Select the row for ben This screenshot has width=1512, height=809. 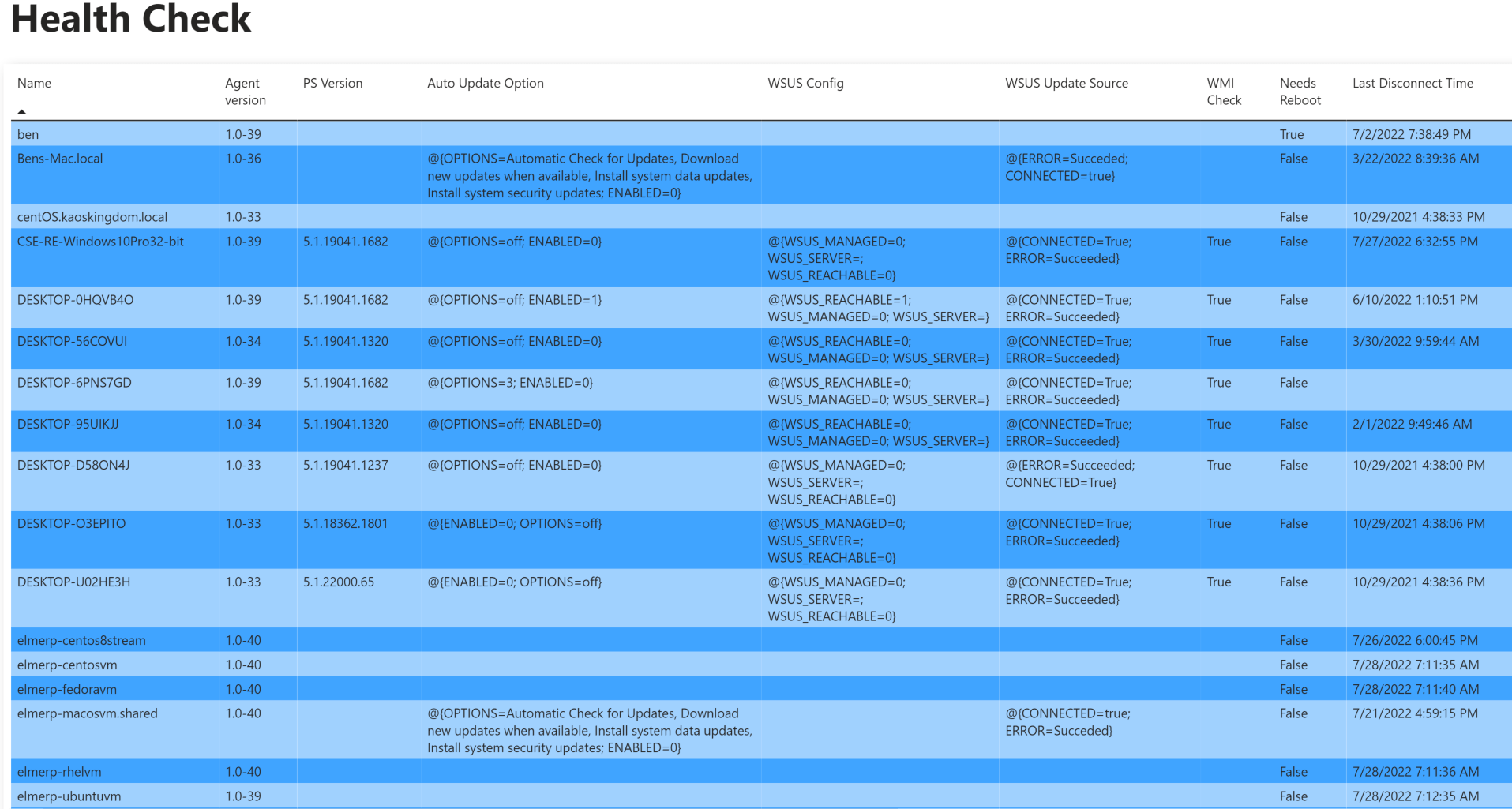click(x=28, y=134)
